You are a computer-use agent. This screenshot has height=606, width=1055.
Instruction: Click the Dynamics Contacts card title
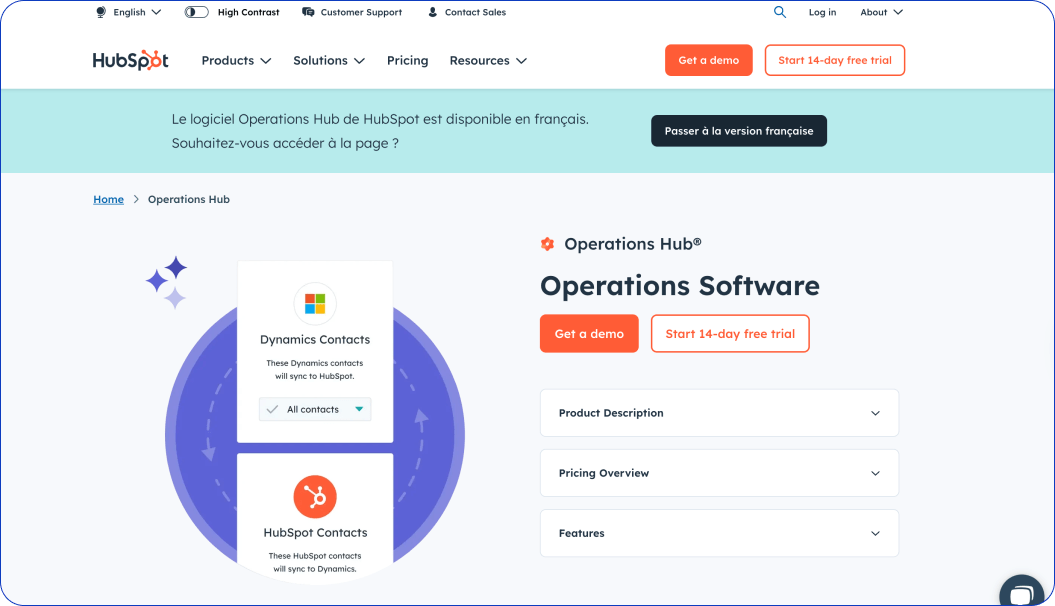pos(315,340)
